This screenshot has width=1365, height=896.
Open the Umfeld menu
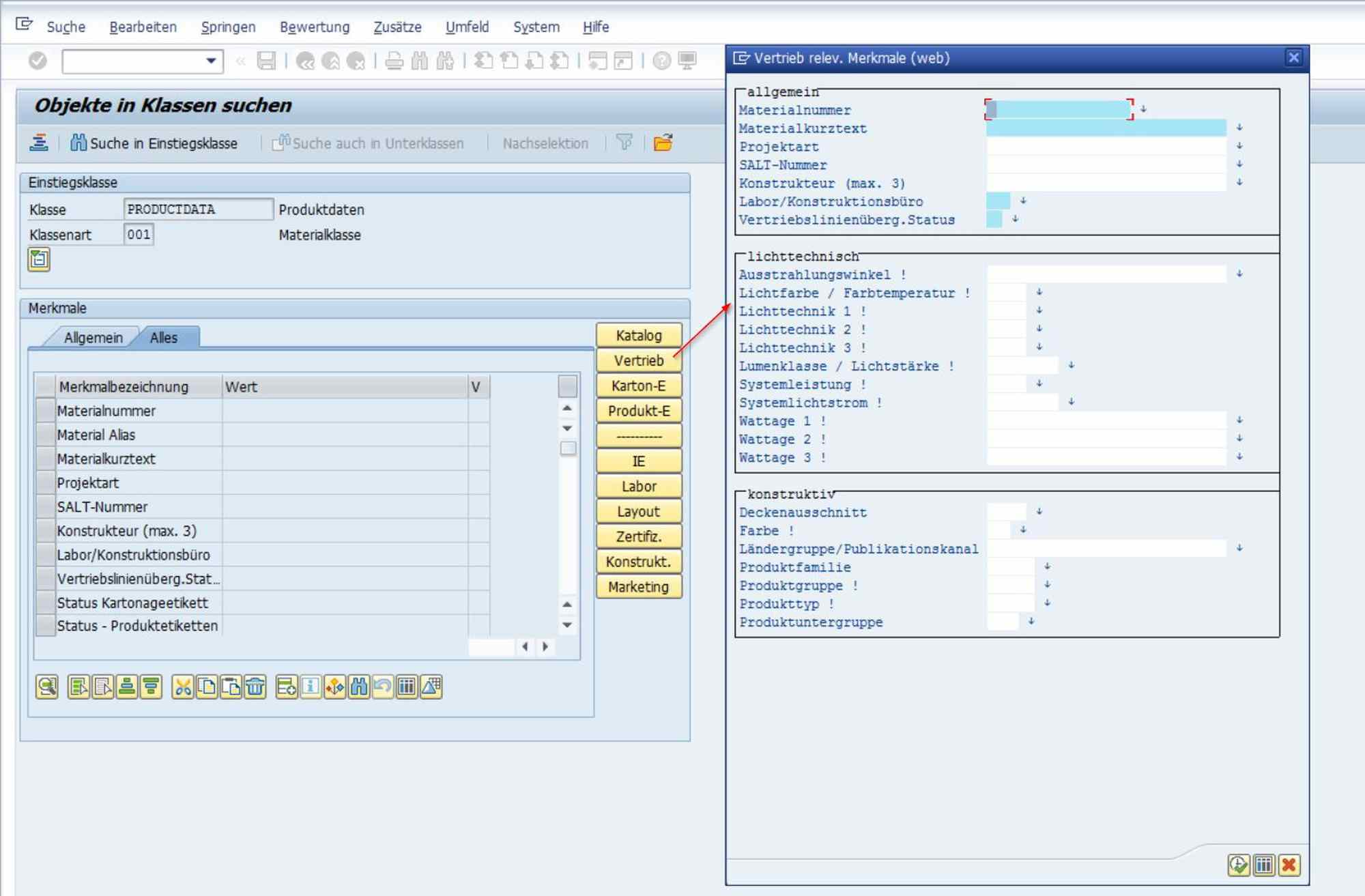(468, 27)
